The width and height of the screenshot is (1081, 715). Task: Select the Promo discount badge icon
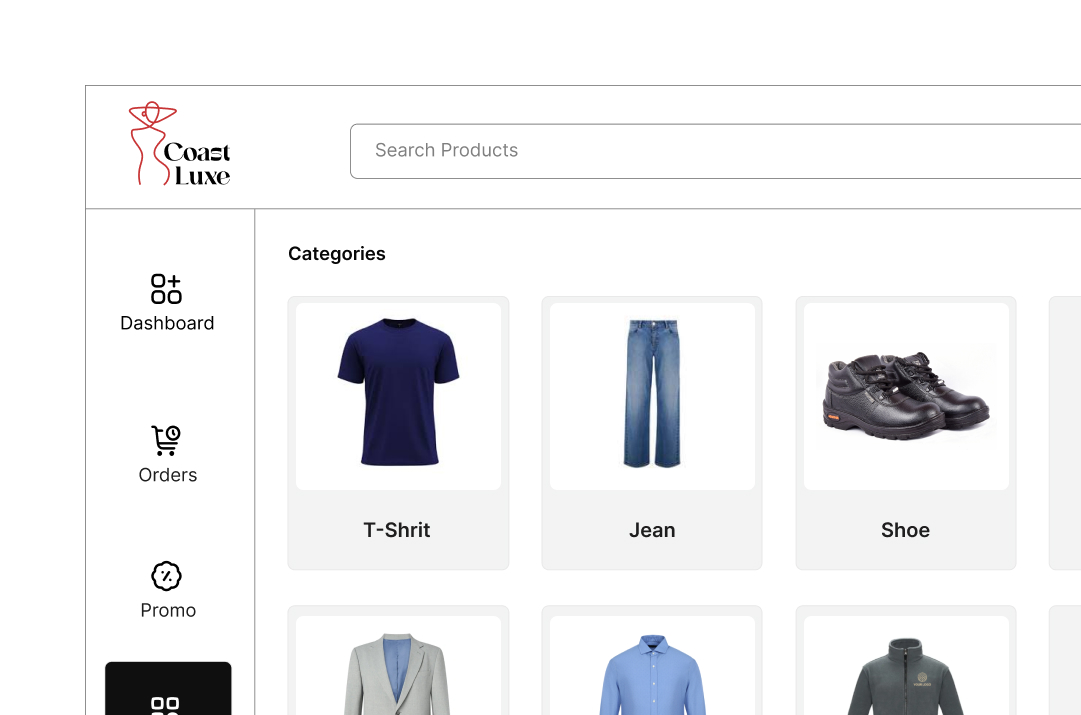click(166, 576)
